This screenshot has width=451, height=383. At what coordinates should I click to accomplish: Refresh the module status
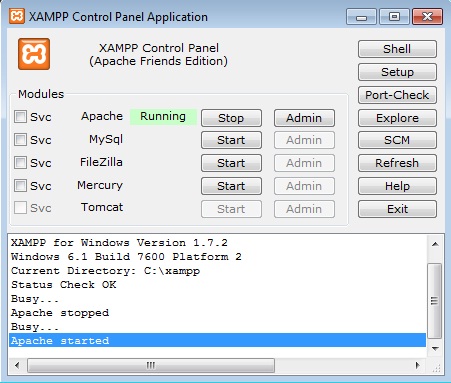coord(397,163)
